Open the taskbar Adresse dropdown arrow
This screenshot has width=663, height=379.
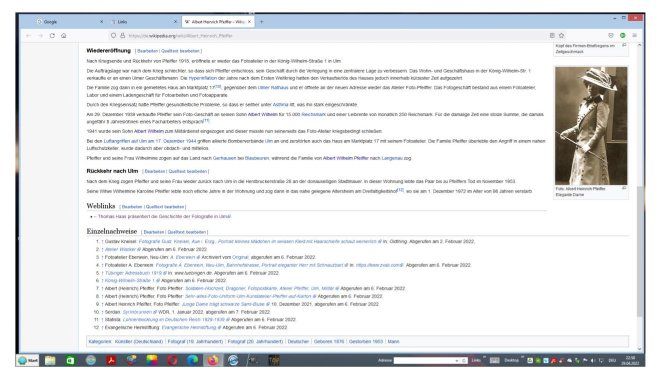457,361
